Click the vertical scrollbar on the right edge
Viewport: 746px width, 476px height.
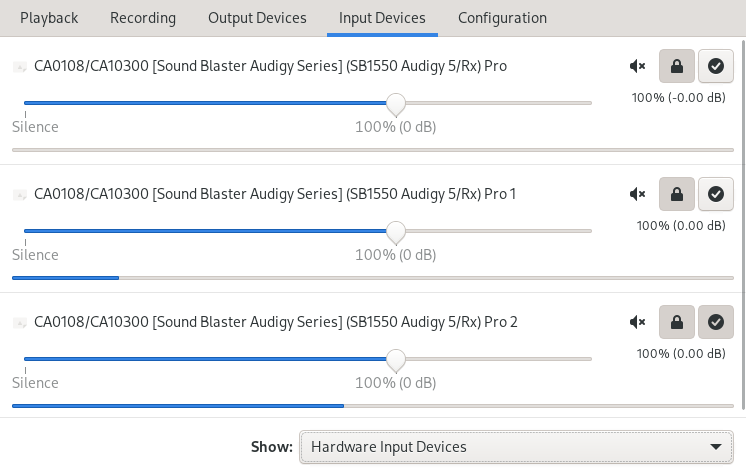[x=744, y=224]
